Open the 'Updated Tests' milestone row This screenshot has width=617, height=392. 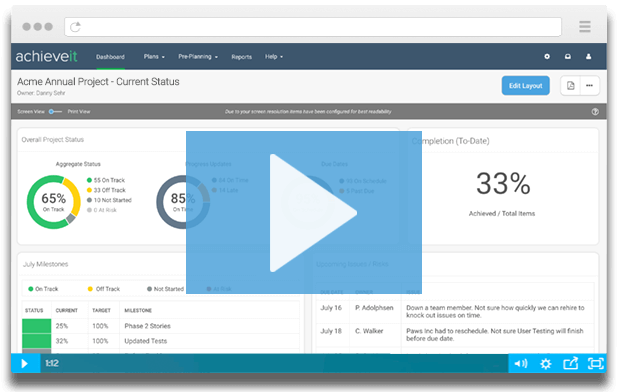pyautogui.click(x=161, y=341)
